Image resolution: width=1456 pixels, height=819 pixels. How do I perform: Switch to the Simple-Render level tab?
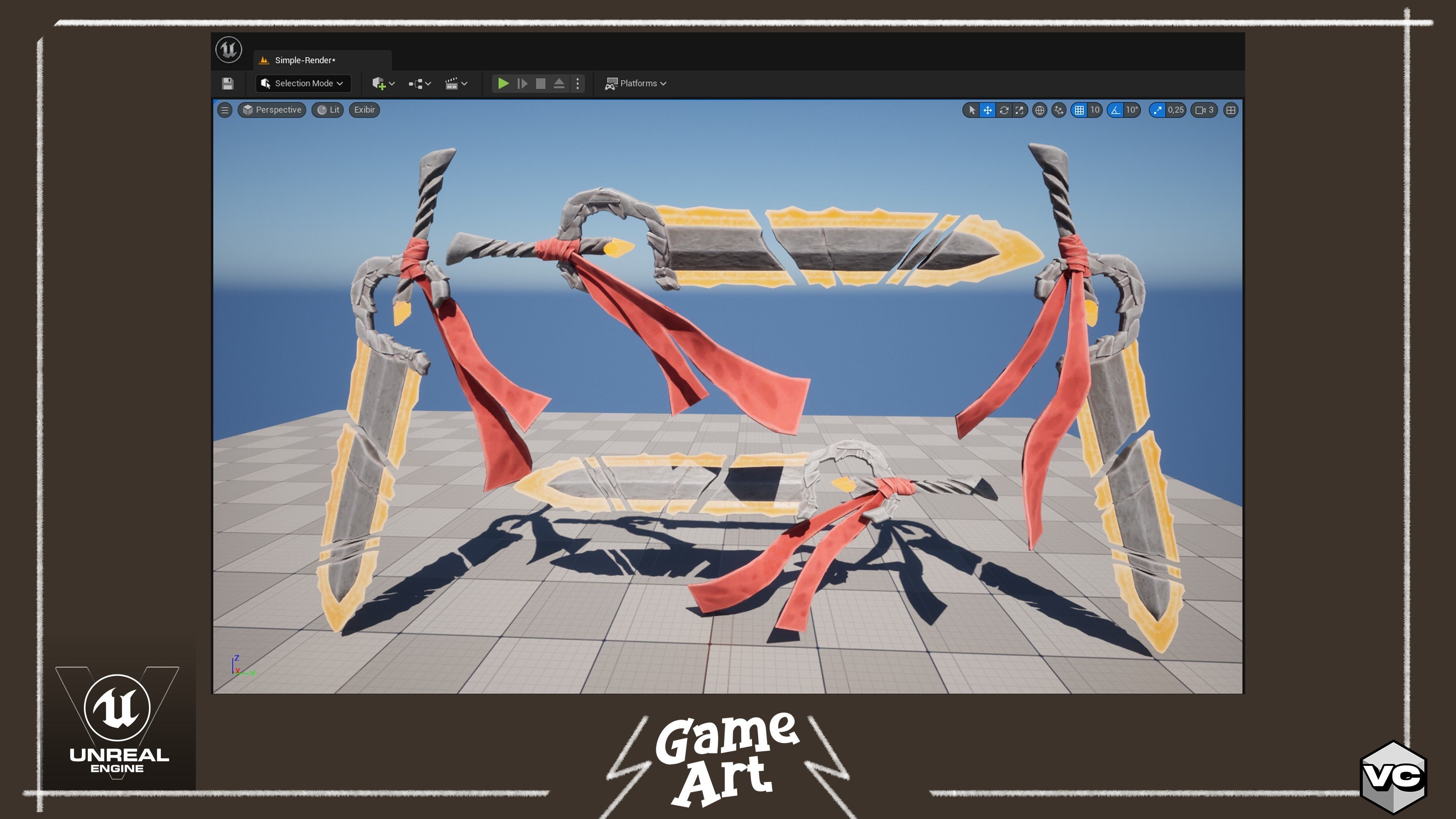coord(323,60)
